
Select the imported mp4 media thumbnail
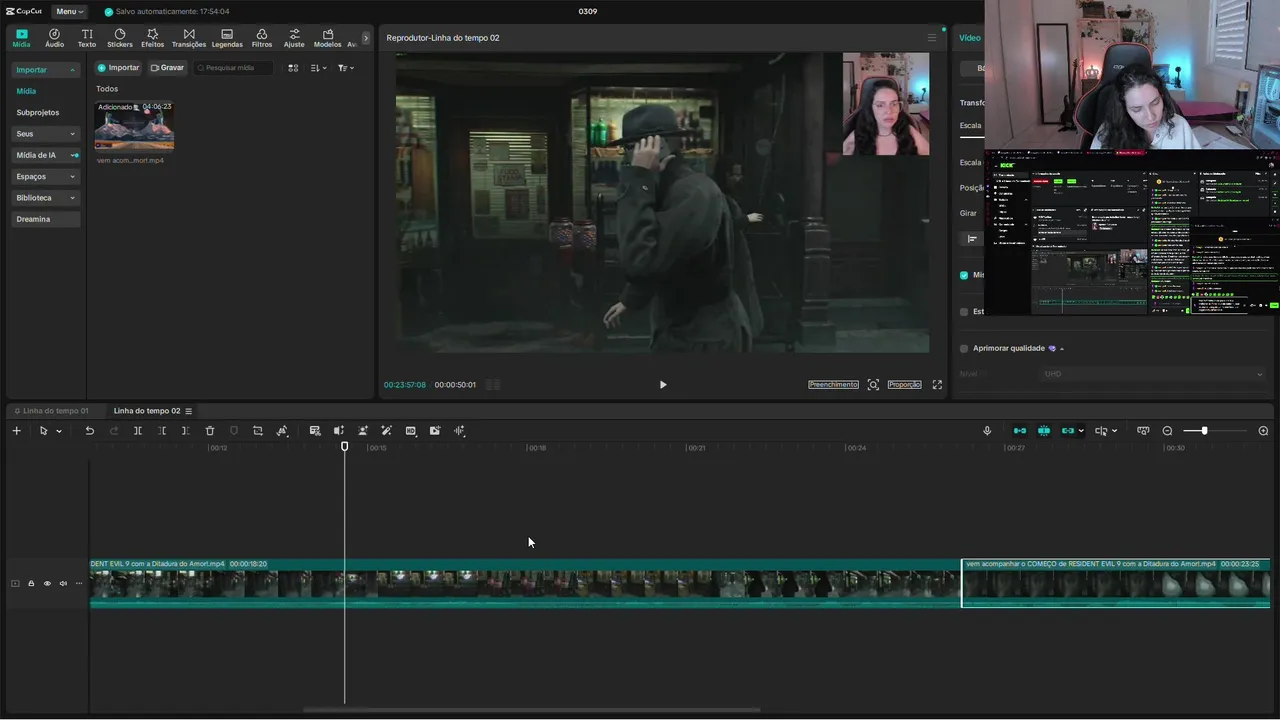click(x=134, y=125)
